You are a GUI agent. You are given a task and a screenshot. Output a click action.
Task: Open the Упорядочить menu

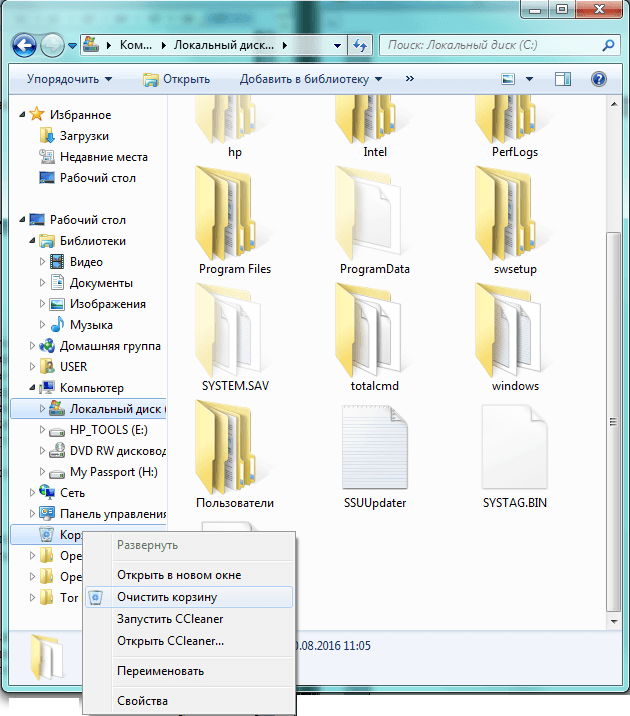tap(69, 79)
